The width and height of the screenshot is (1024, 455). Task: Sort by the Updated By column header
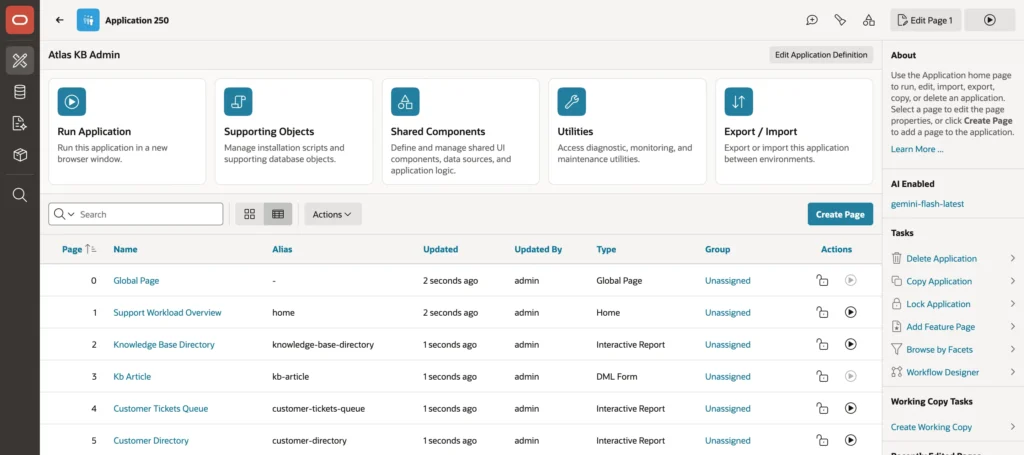click(x=538, y=249)
